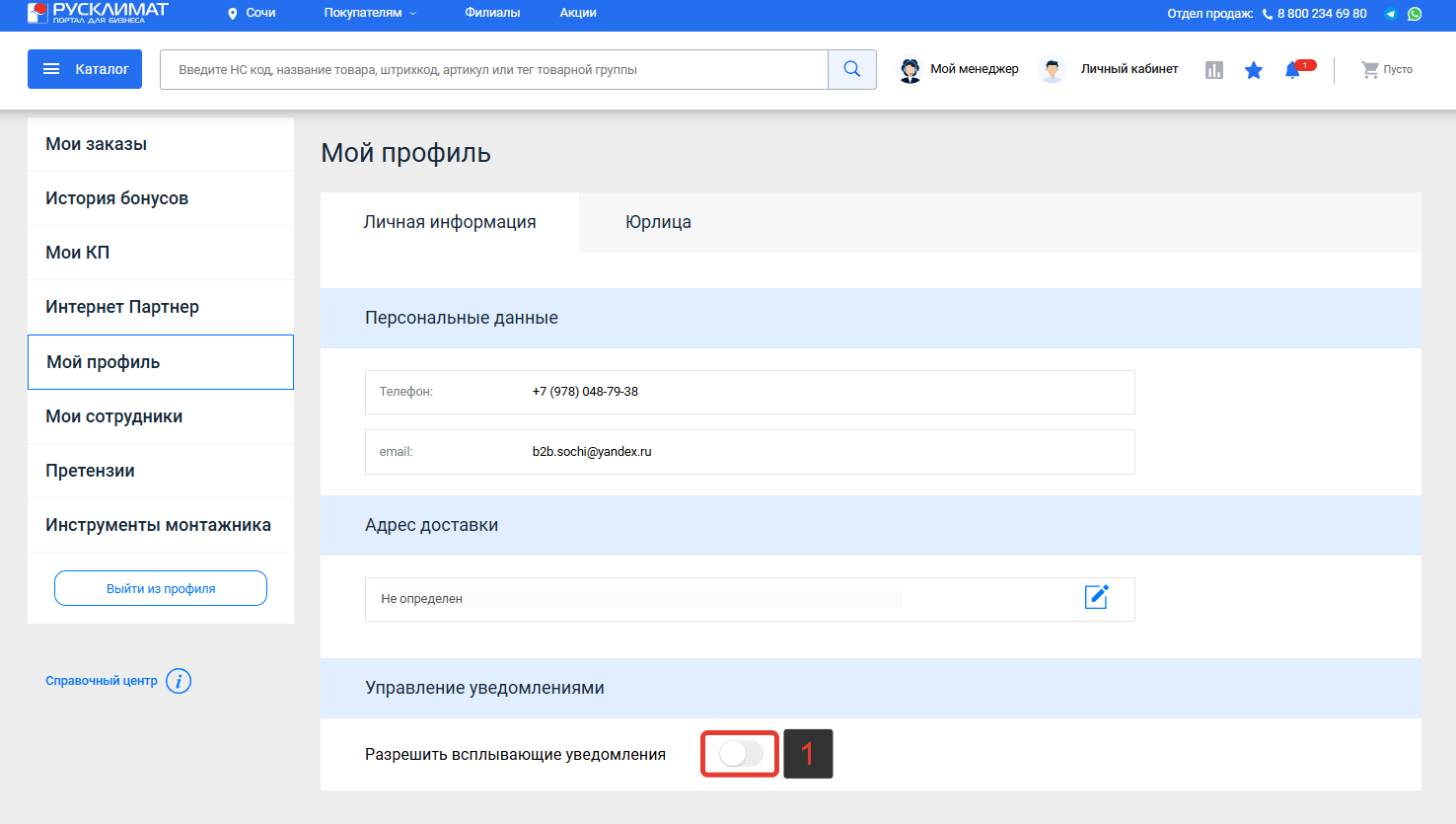Focus the product search input field
Screen dimensions: 1456x824
tap(494, 69)
